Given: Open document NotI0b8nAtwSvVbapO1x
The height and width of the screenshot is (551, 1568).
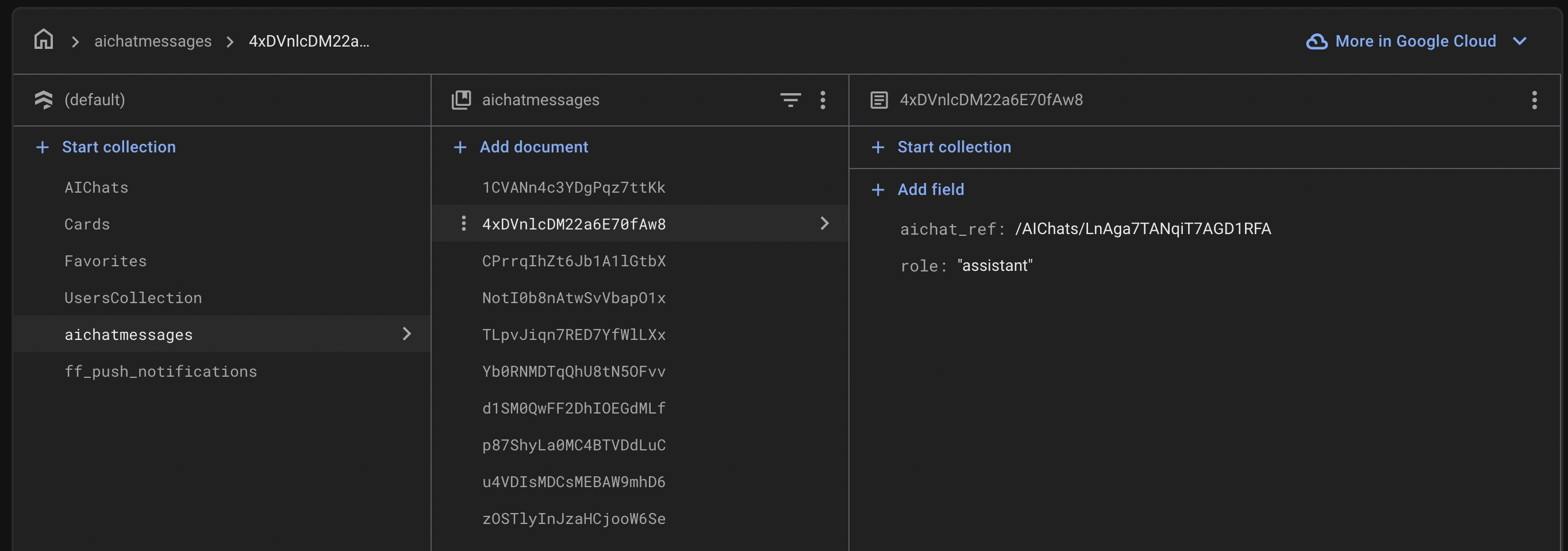Looking at the screenshot, I should [574, 298].
